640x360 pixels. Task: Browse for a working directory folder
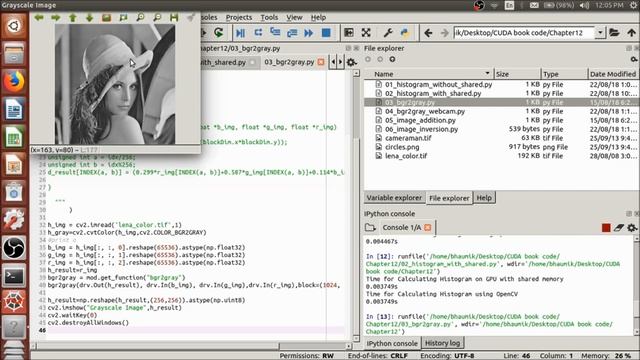[x=614, y=33]
